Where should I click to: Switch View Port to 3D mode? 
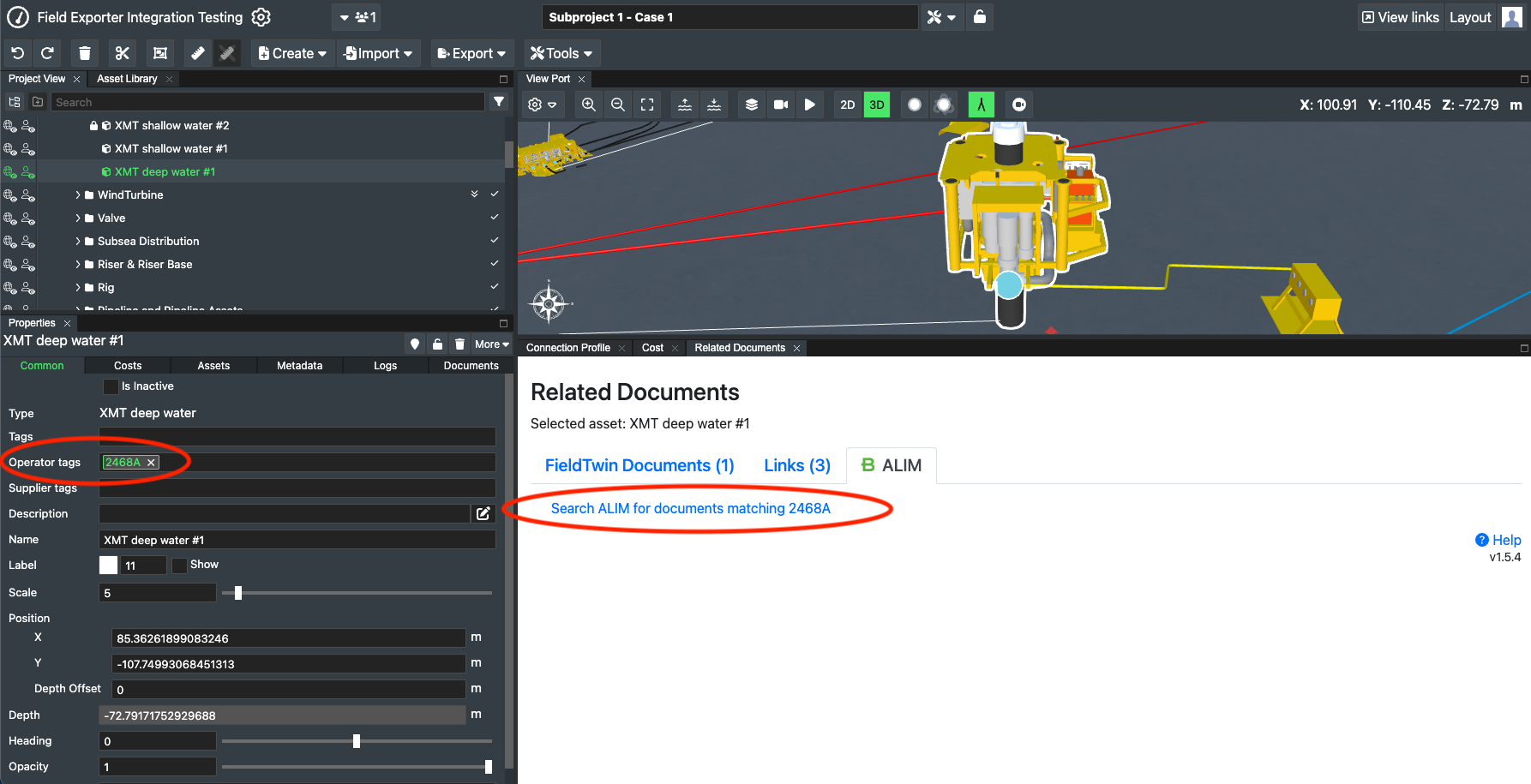pos(877,105)
